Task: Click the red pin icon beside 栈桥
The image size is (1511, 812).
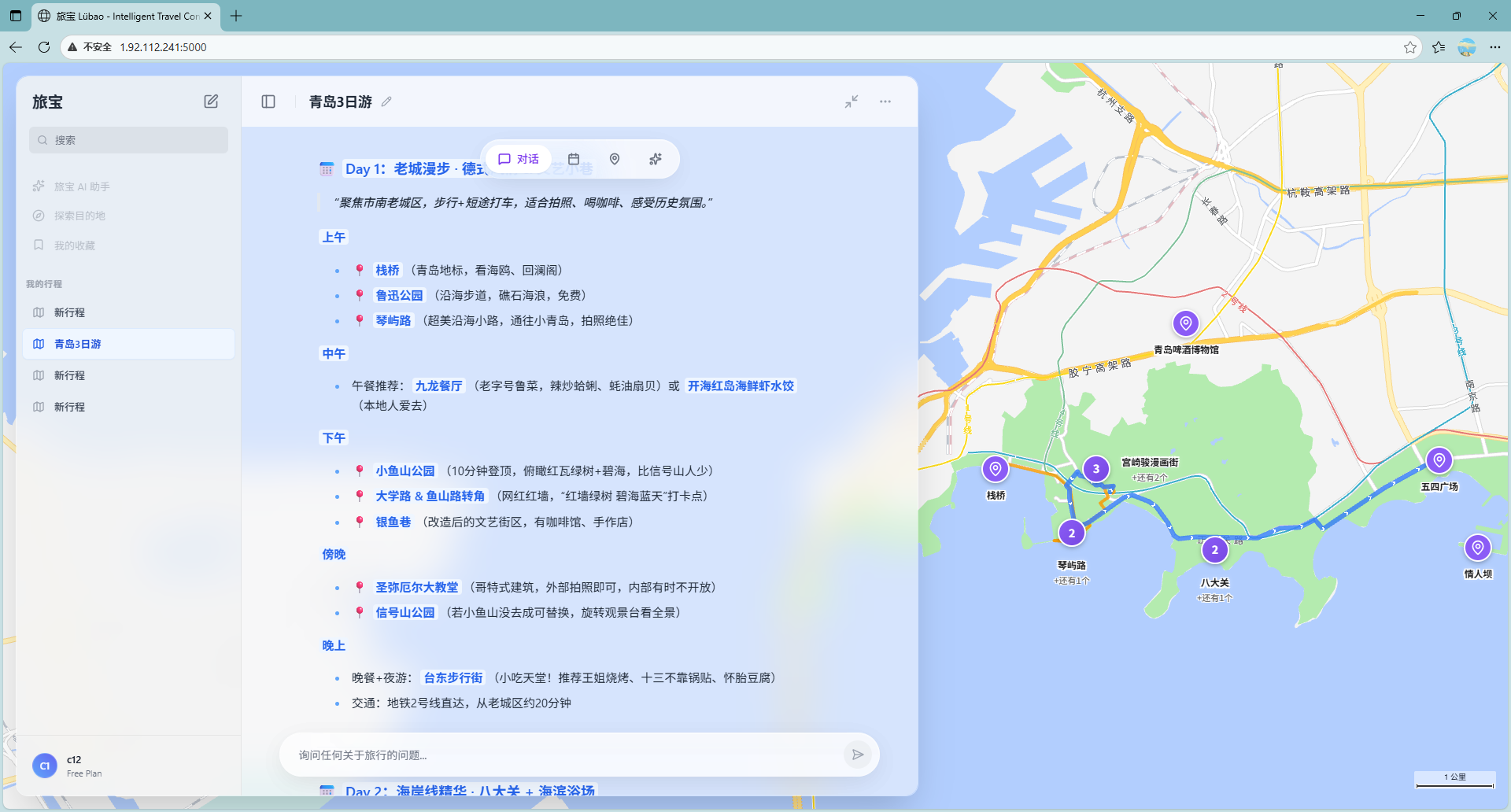Action: (x=360, y=270)
